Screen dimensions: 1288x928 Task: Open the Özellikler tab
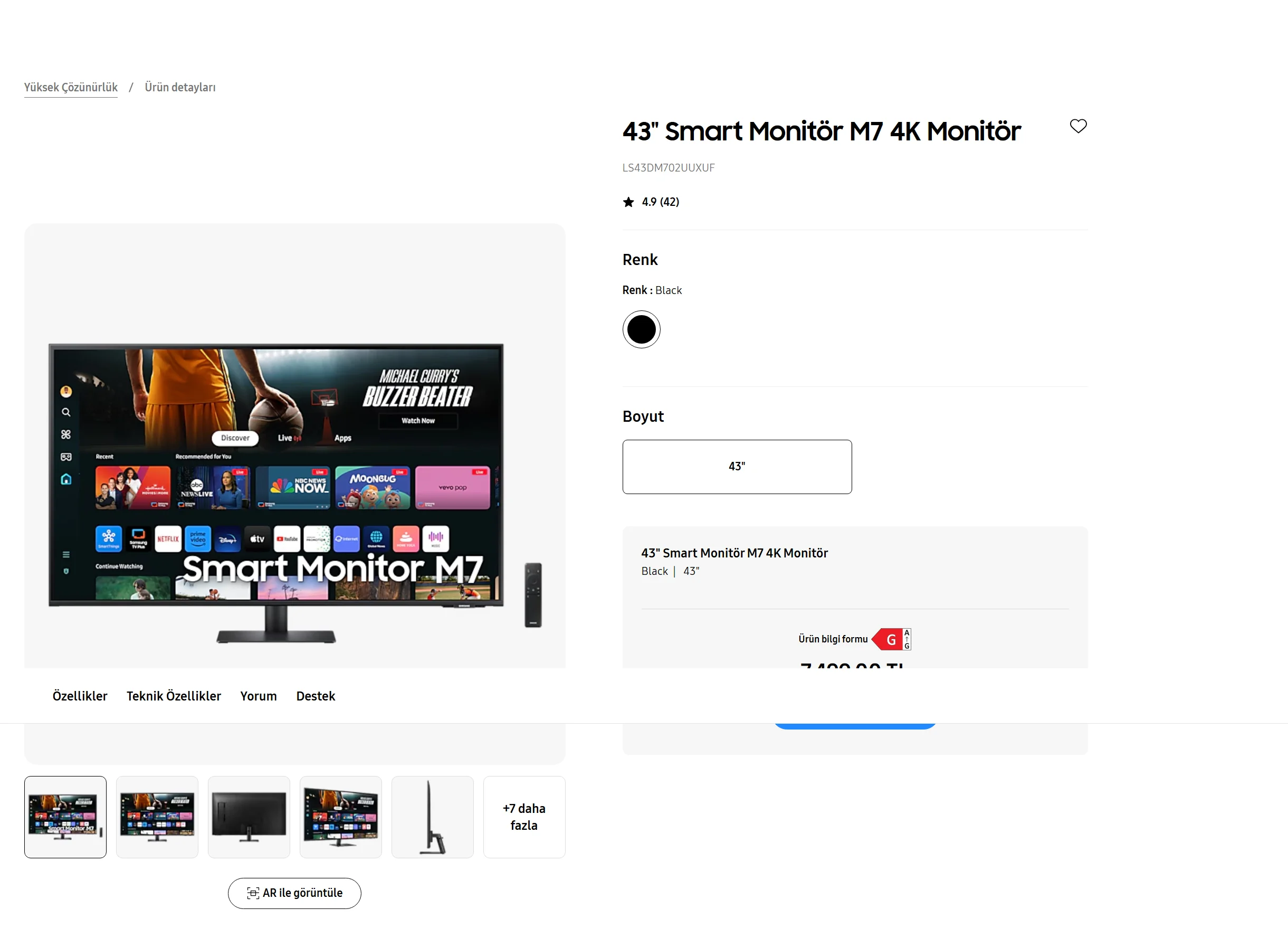tap(80, 696)
